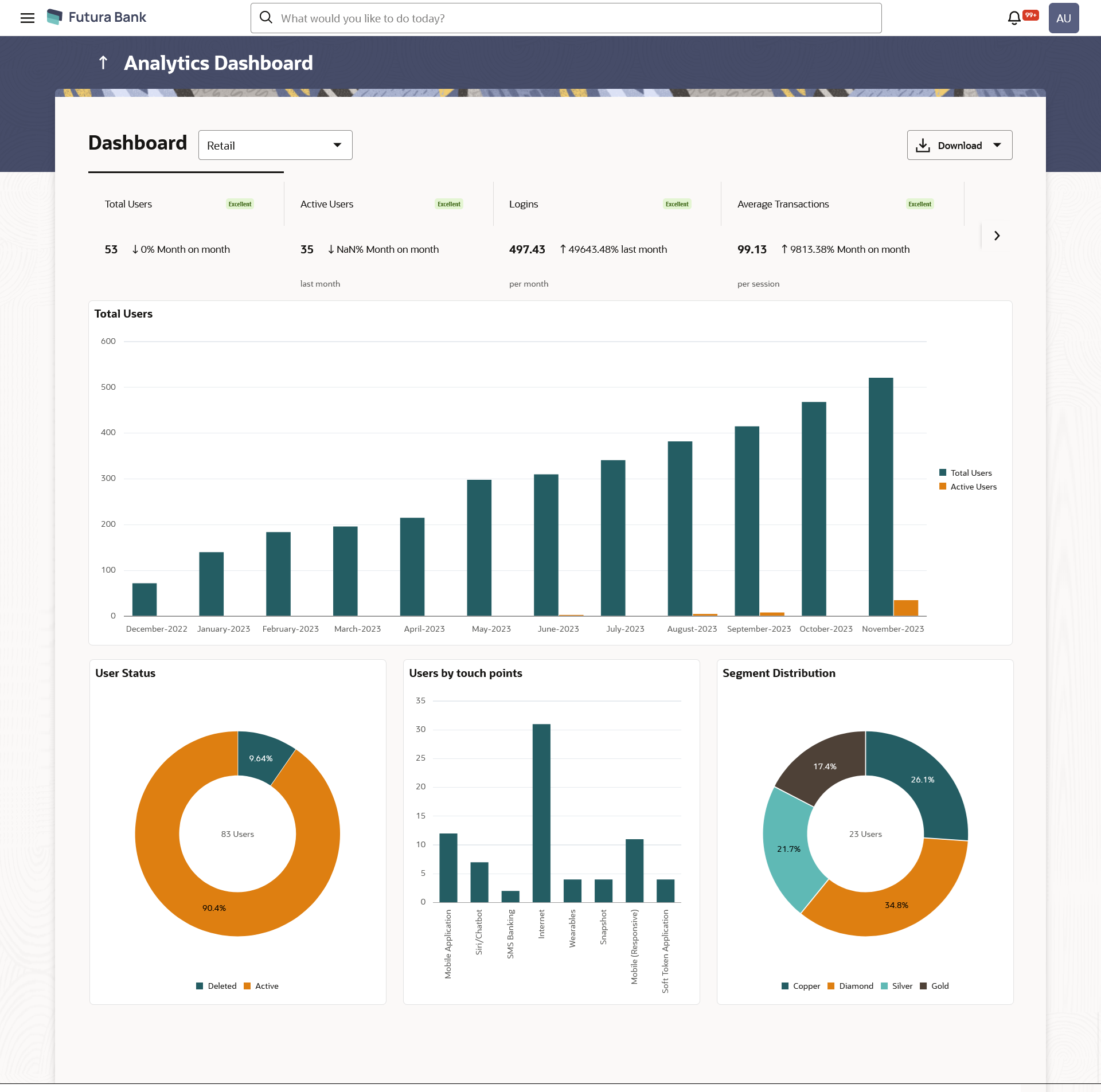Click the Average Transactions card title
1101x1092 pixels.
(783, 204)
